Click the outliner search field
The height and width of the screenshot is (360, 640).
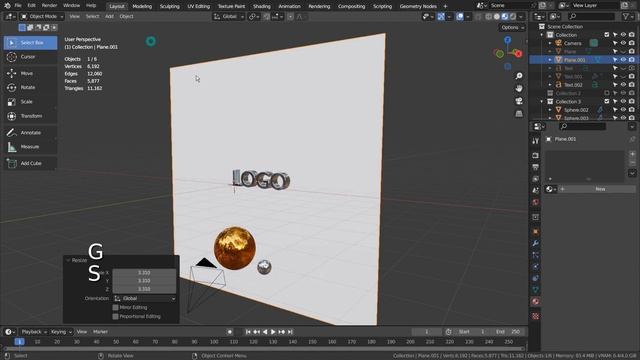pyautogui.click(x=591, y=16)
